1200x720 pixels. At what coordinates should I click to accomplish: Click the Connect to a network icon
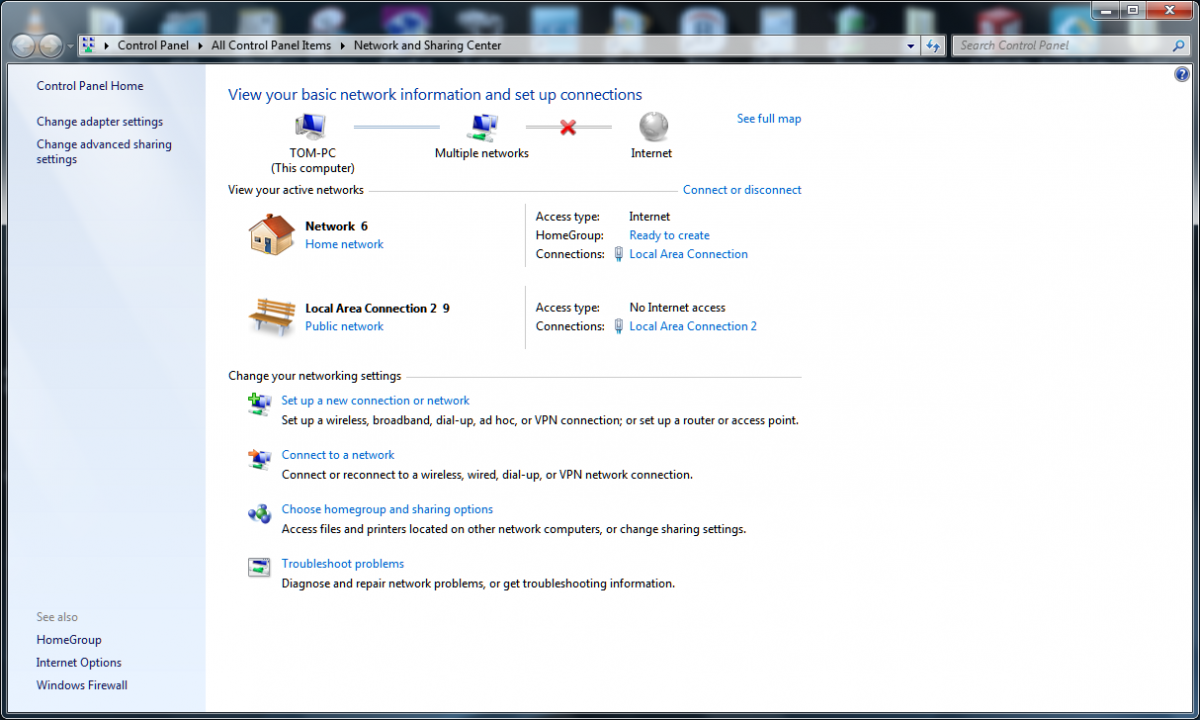[x=259, y=458]
